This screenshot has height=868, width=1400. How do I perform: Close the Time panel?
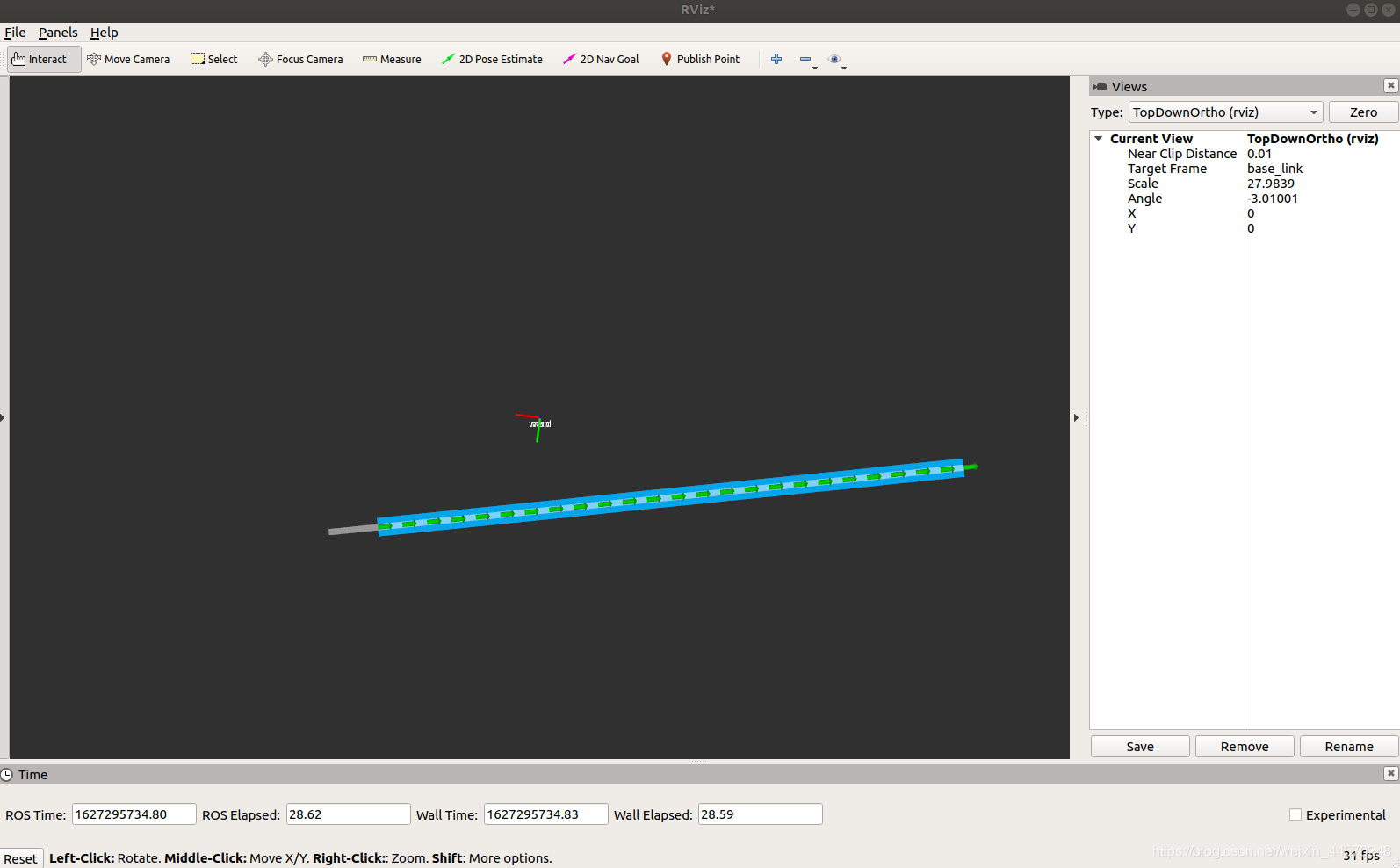click(1390, 773)
